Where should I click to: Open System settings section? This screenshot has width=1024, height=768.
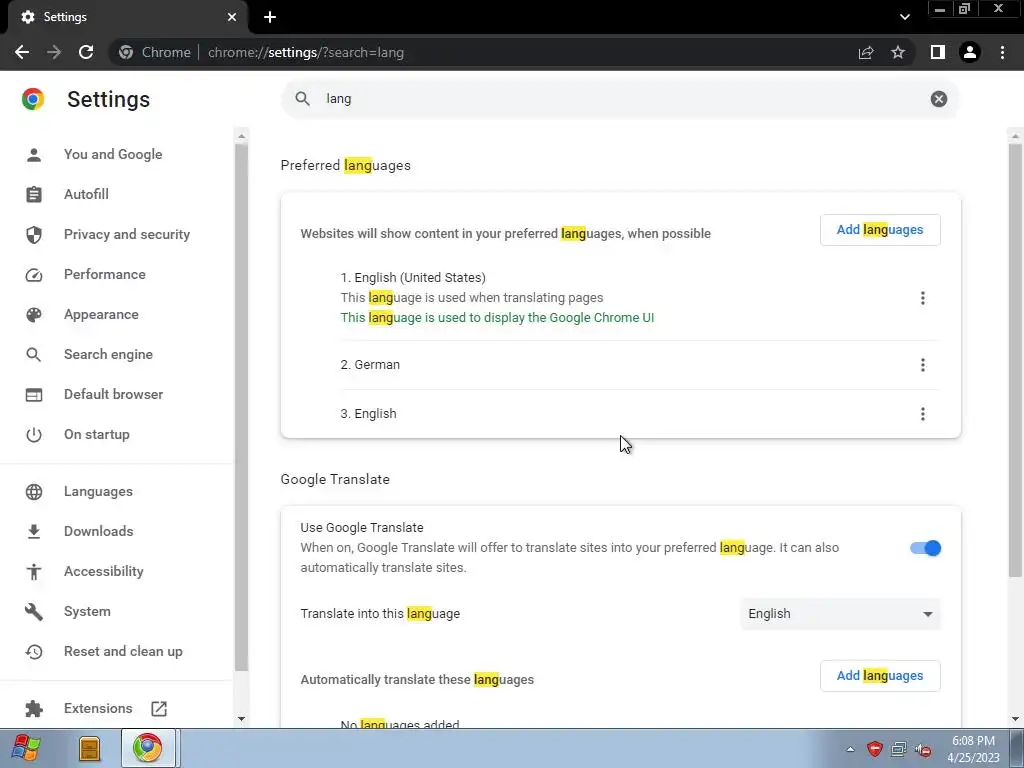pyautogui.click(x=87, y=611)
